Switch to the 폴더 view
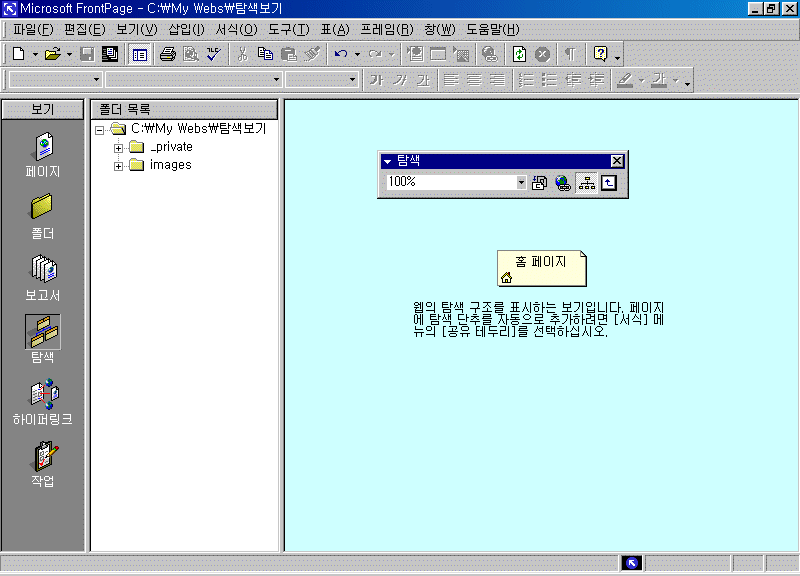The height and width of the screenshot is (576, 800). (43, 217)
